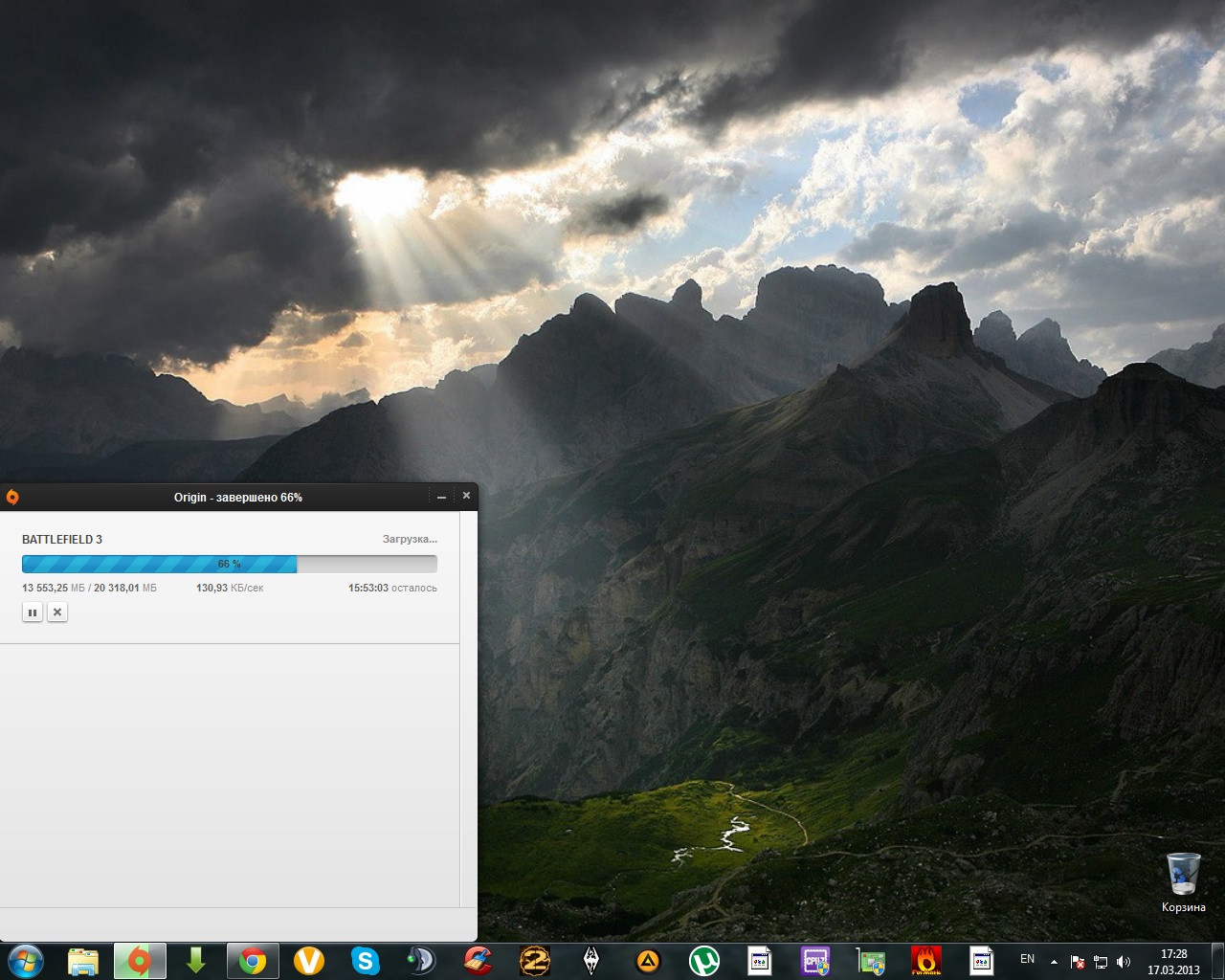Switch to Origin in the taskbar
This screenshot has width=1225, height=980.
click(x=140, y=960)
